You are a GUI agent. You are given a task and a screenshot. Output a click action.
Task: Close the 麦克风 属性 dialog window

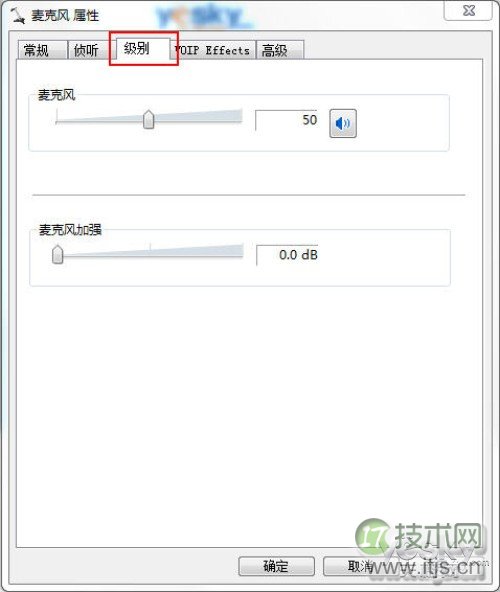coord(468,10)
